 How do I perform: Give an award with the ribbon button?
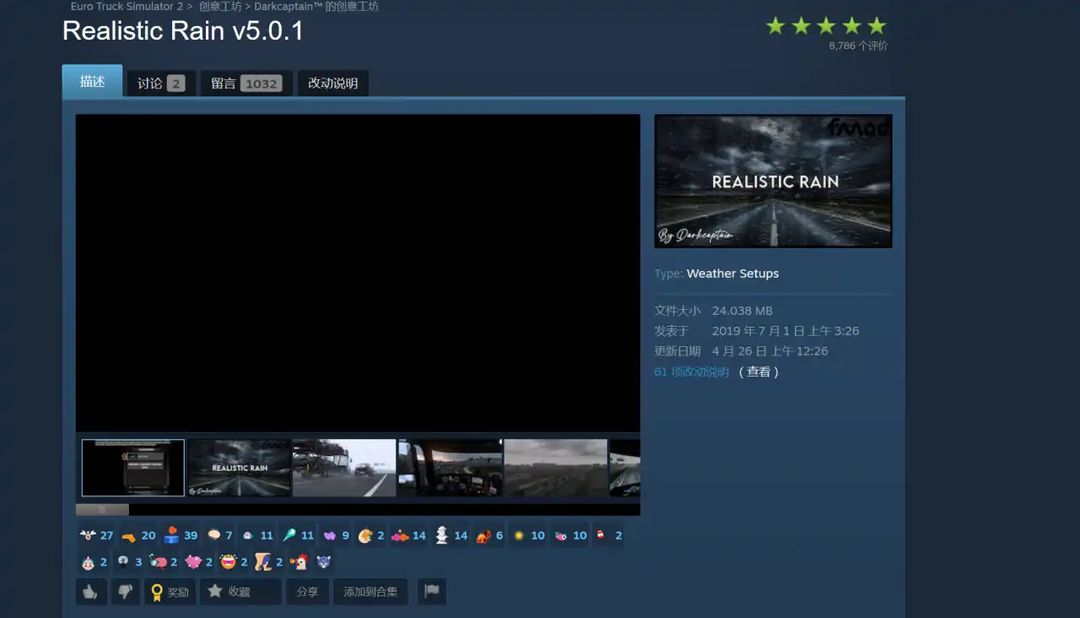[170, 592]
